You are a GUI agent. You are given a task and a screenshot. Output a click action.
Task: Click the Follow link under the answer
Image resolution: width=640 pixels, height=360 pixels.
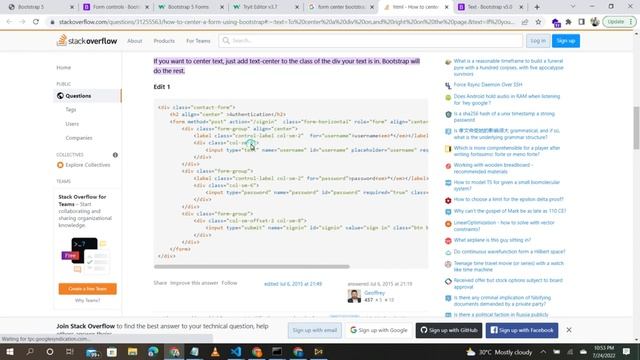[x=229, y=283]
